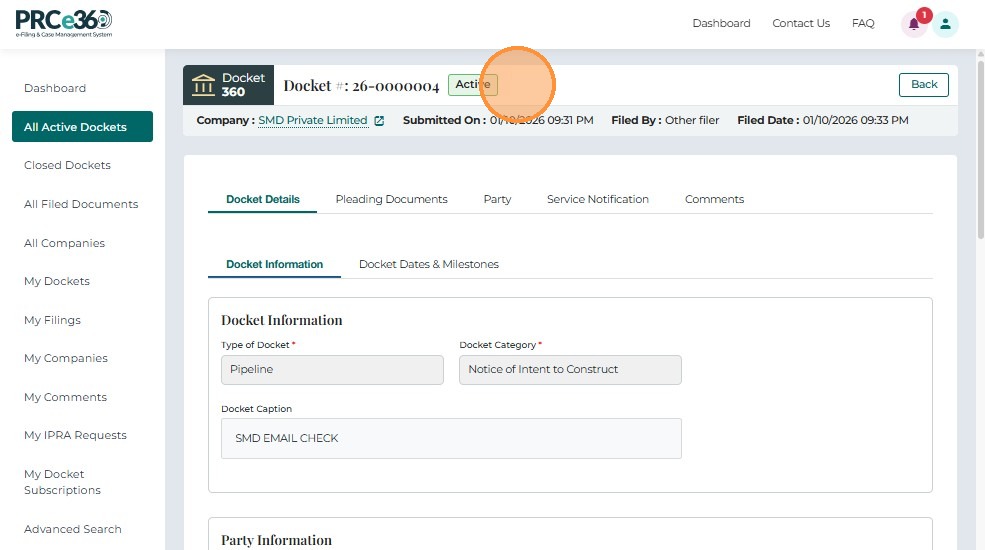985x550 pixels.
Task: Open the FAQ page
Action: pos(863,23)
